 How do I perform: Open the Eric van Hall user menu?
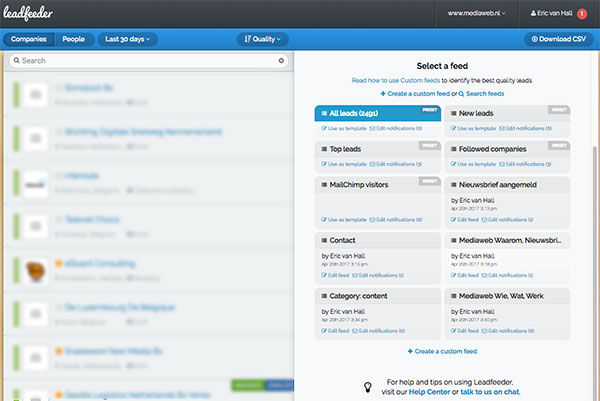click(551, 13)
